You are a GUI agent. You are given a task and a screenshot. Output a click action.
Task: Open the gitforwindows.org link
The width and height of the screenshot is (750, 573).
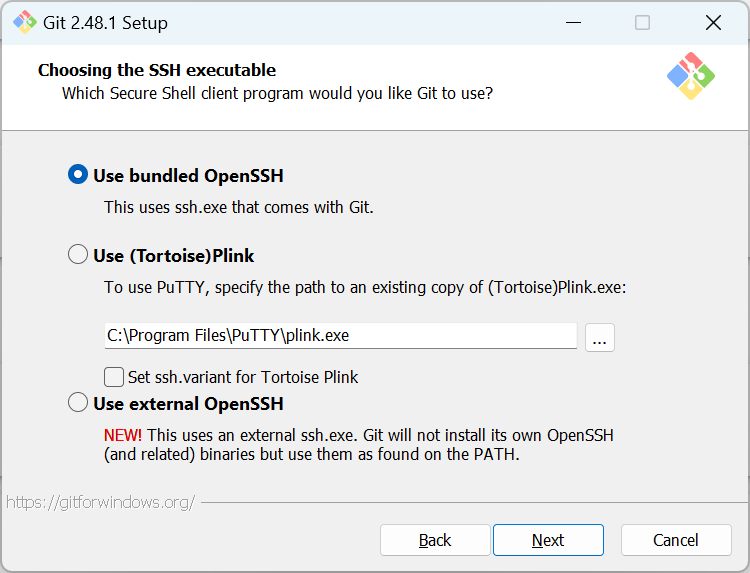click(100, 502)
